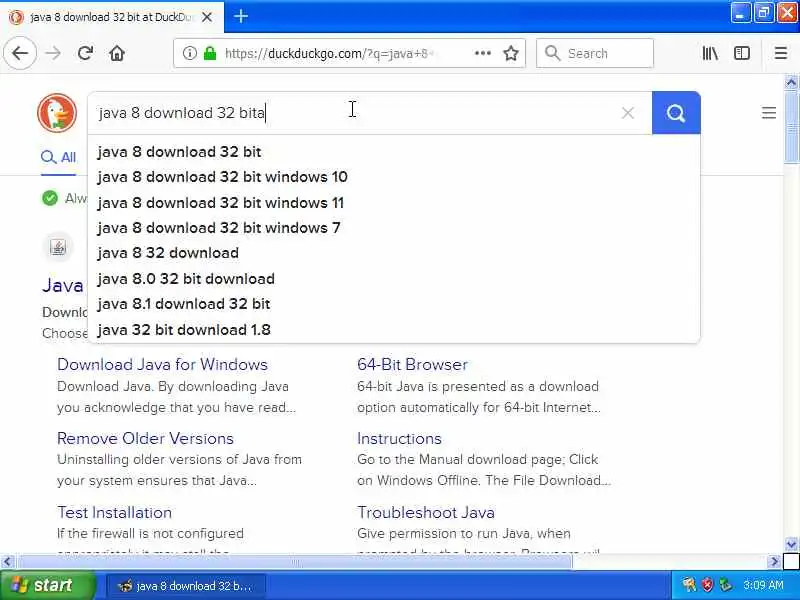Click the horizontal scrollbar left arrow
The height and width of the screenshot is (600, 800).
pyautogui.click(x=7, y=562)
